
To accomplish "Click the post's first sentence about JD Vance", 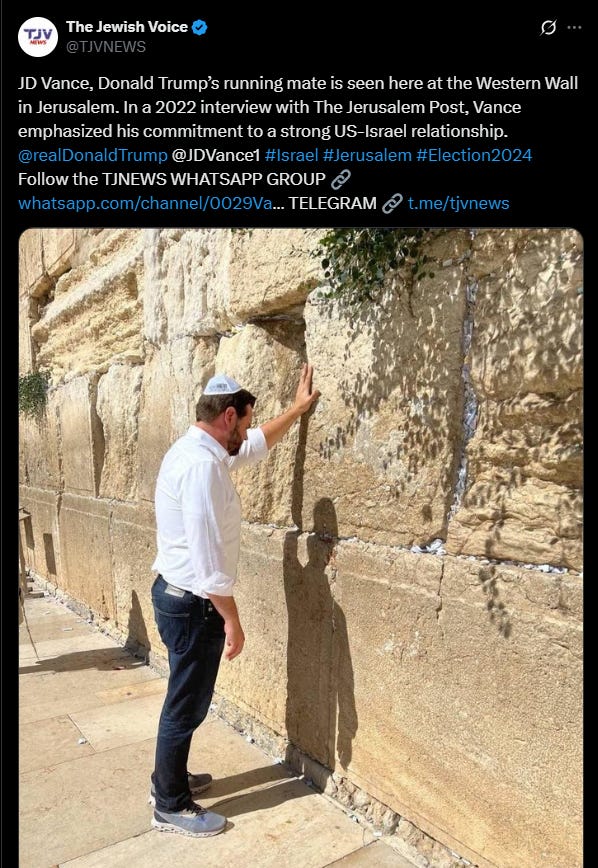I will [x=298, y=95].
